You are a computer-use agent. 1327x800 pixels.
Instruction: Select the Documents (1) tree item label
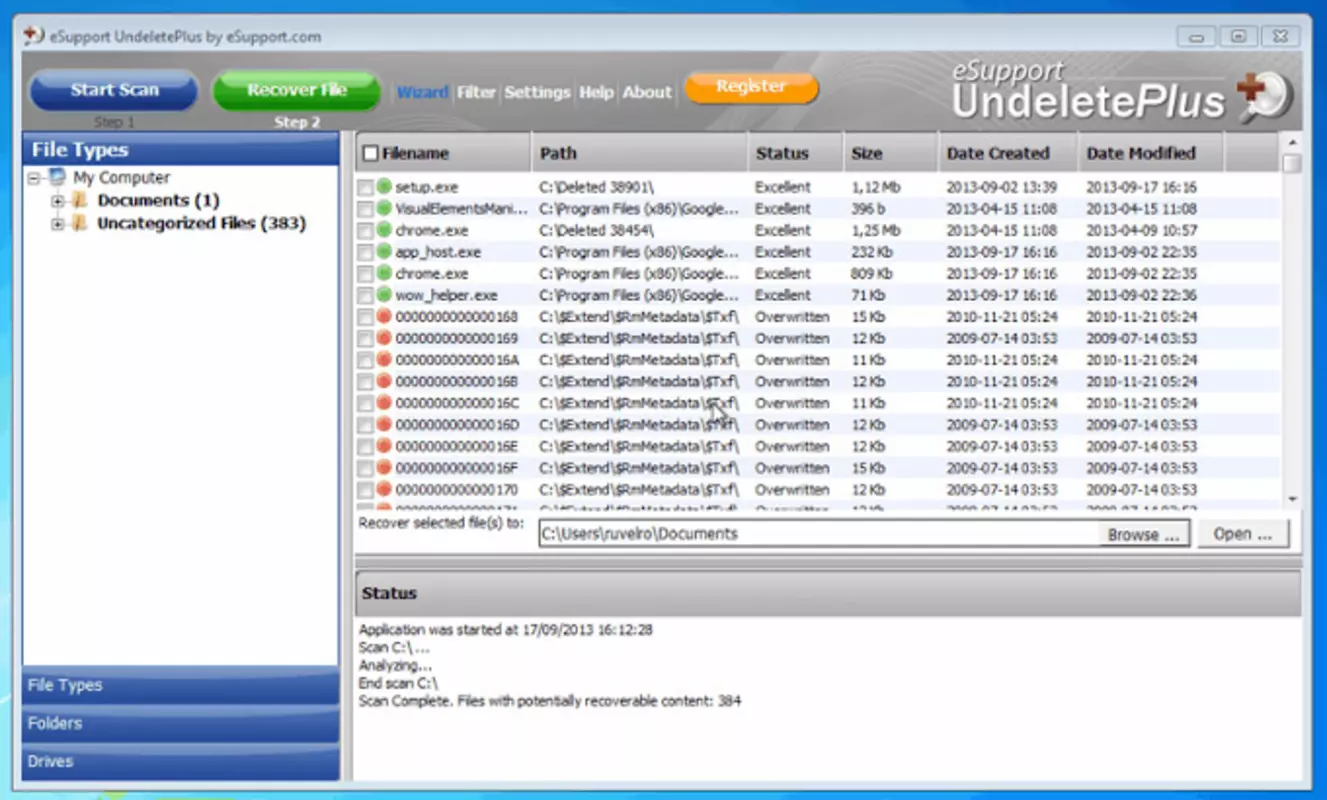pos(158,200)
